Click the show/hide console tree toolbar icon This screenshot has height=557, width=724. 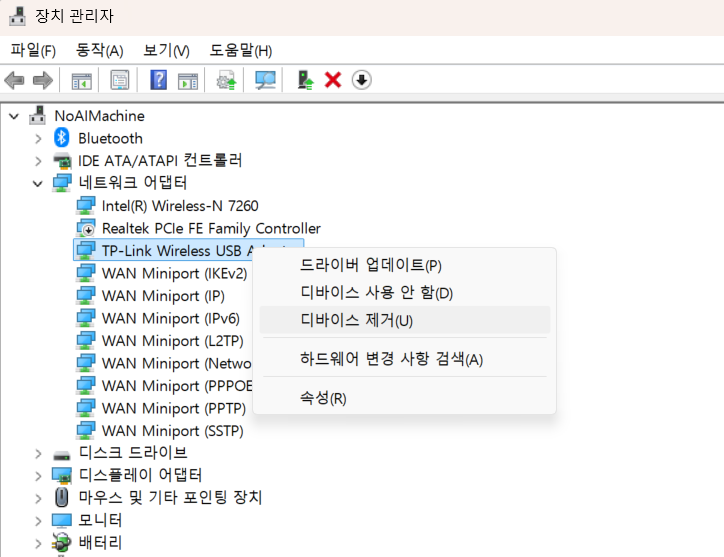82,80
